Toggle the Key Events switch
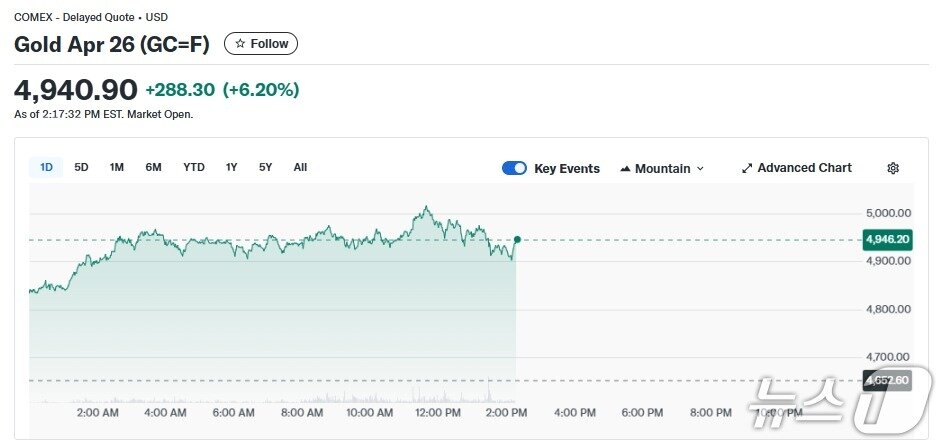946x448 pixels. [514, 168]
